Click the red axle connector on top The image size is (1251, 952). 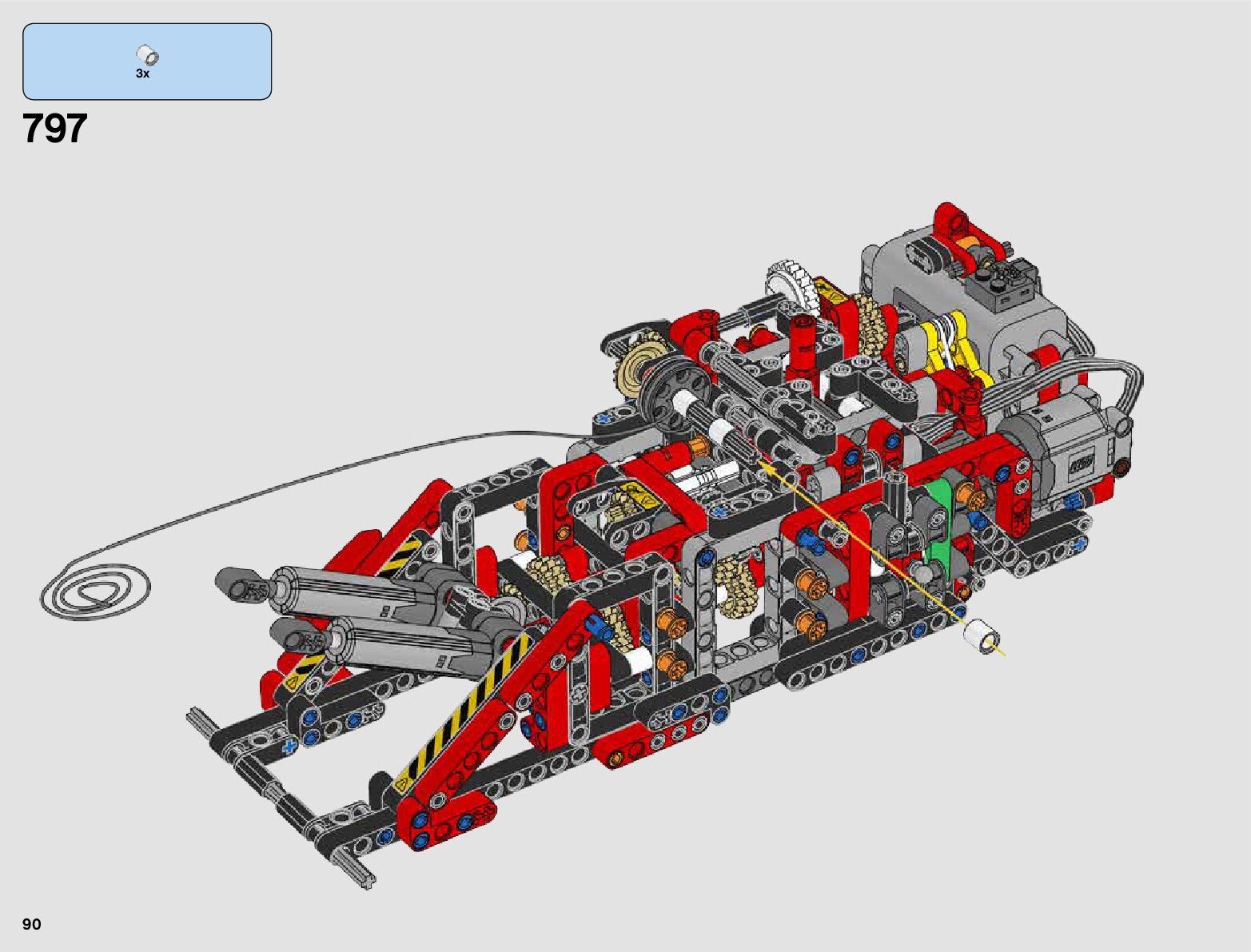(x=803, y=338)
